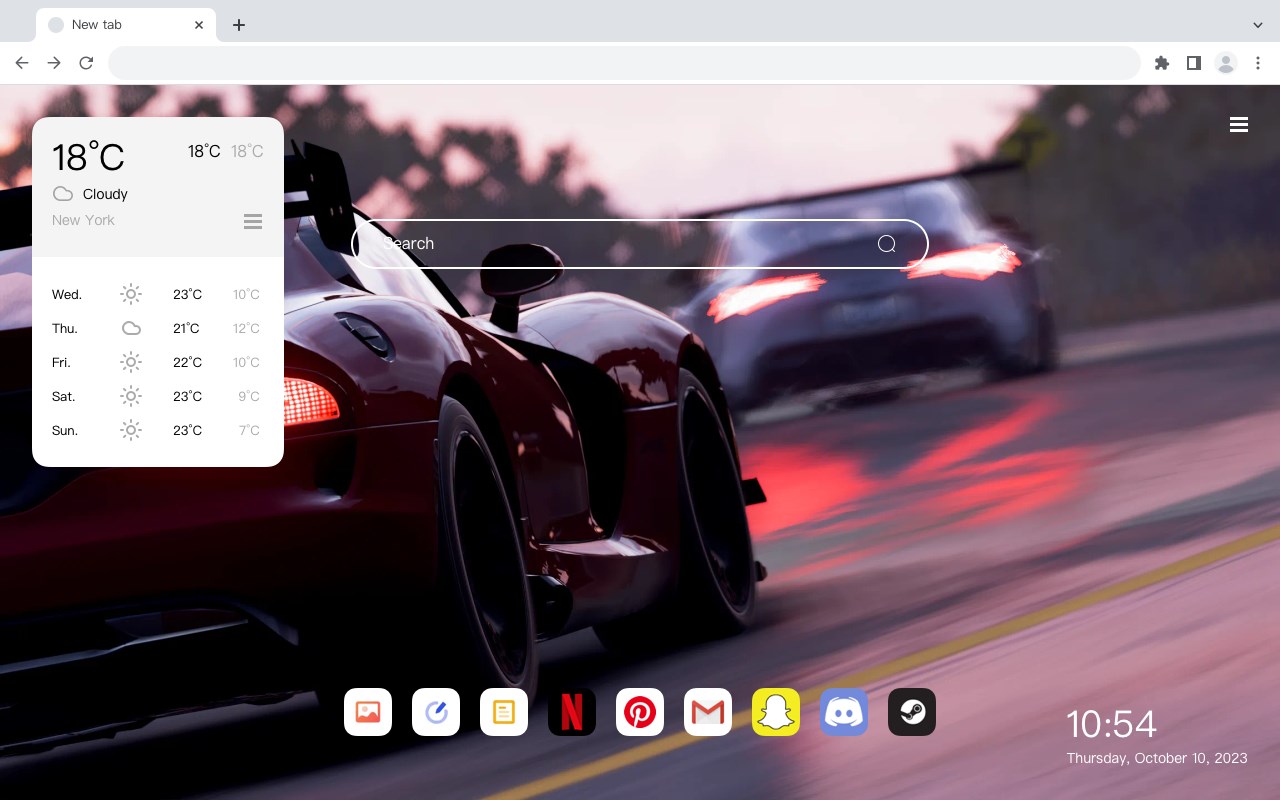Select the Fri. forecast day label

coord(61,362)
